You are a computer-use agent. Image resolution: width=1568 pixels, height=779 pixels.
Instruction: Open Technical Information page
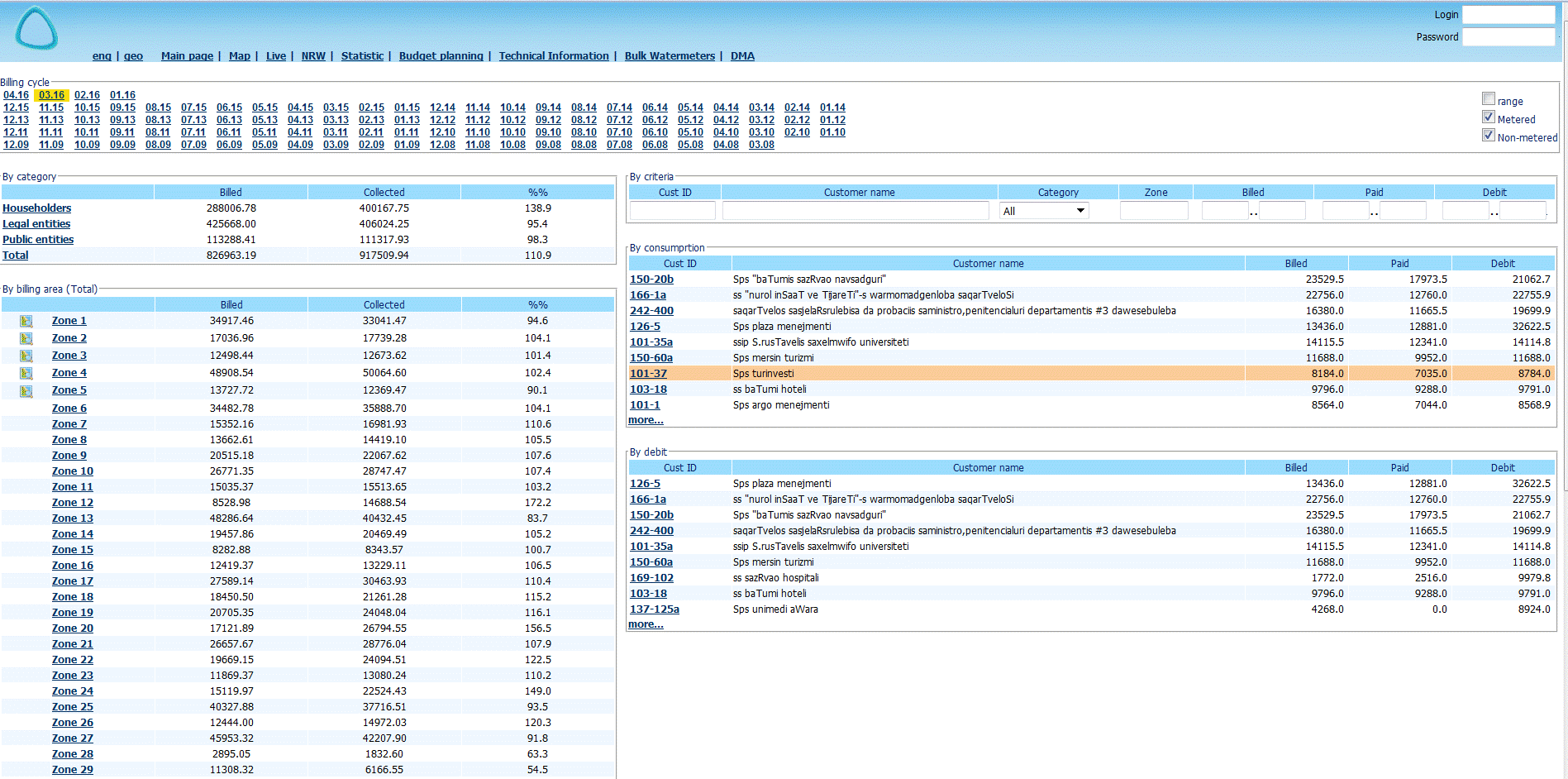[554, 56]
